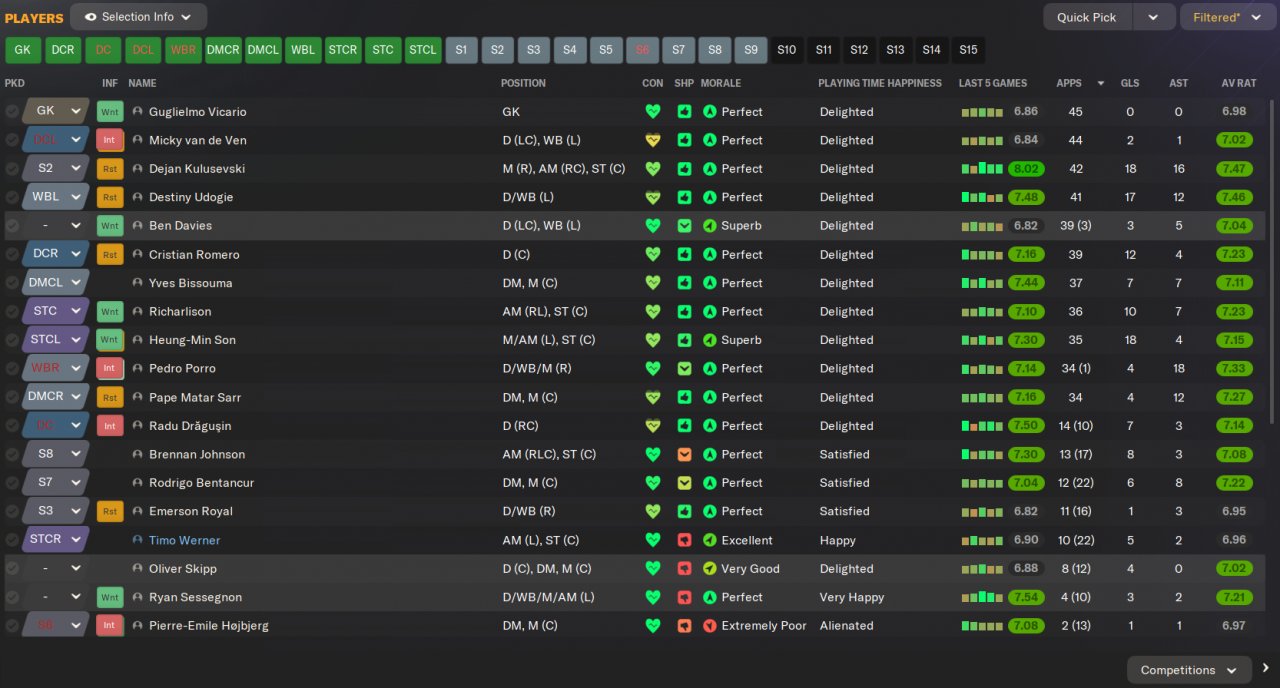
Task: Click Ben Davies's Wnt status badge
Action: coord(109,226)
